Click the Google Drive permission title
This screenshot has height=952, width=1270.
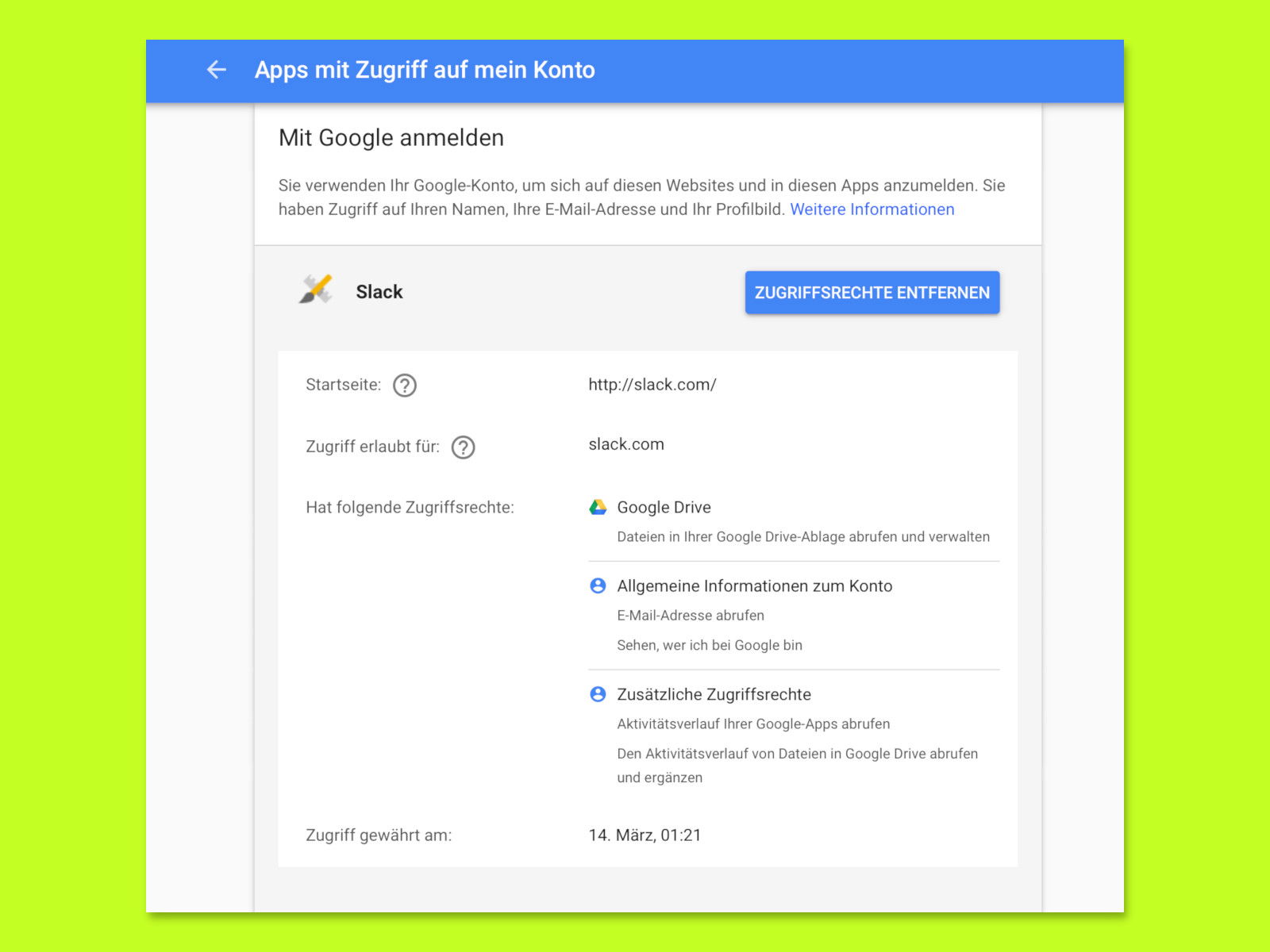pos(664,508)
